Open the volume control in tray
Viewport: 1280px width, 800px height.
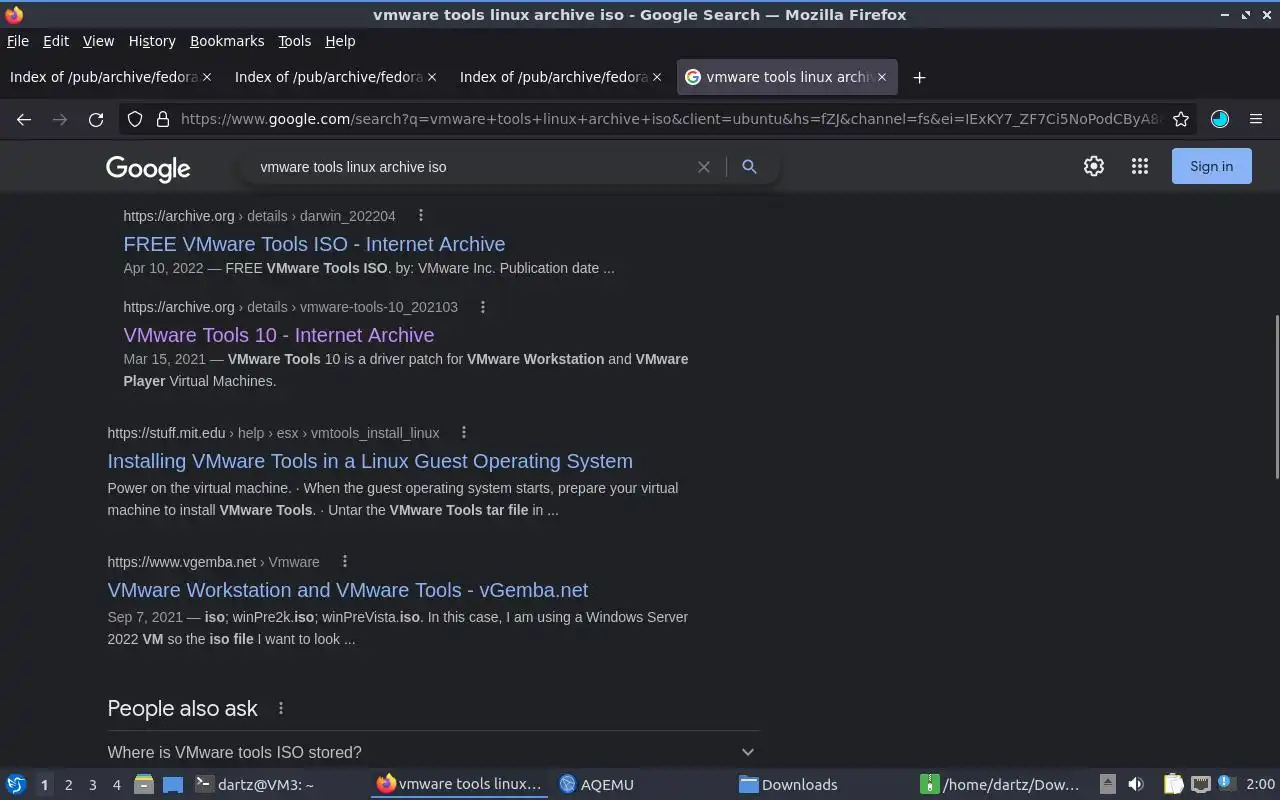pos(1135,784)
